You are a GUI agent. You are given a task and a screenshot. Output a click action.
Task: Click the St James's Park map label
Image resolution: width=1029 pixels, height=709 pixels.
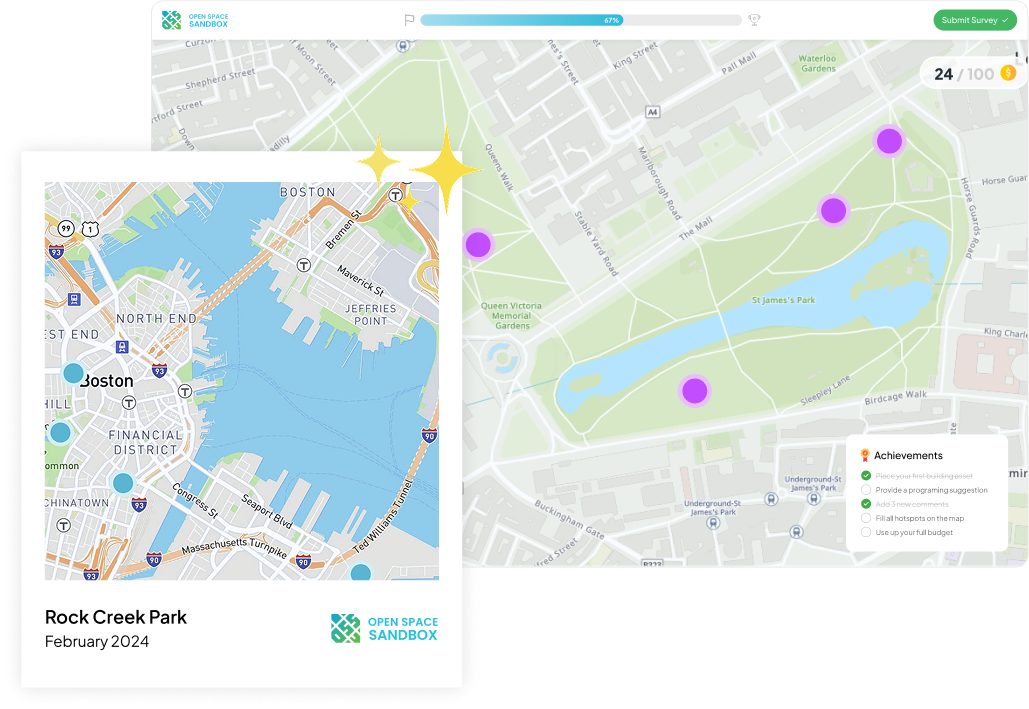(x=783, y=300)
